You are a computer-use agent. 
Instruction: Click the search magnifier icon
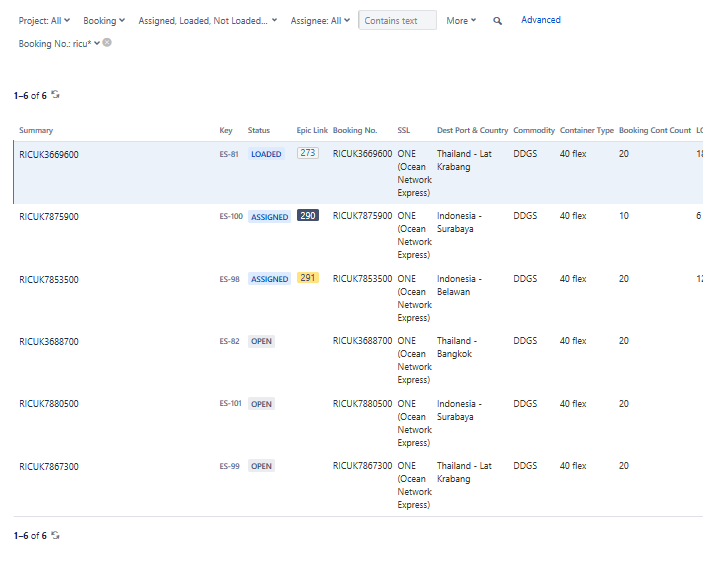tap(498, 21)
